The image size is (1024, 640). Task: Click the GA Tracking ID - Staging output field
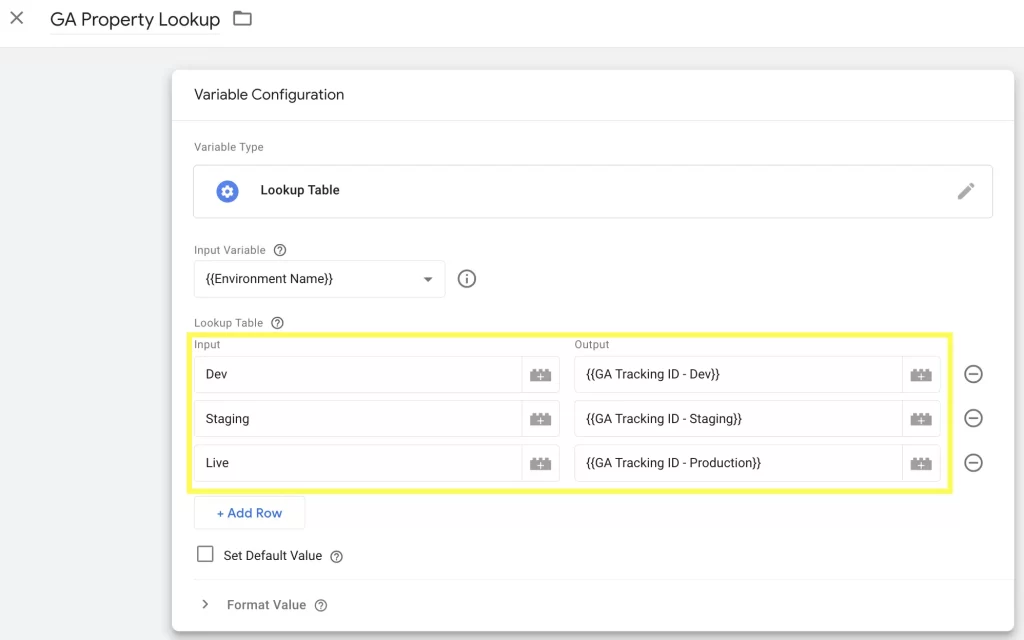pyautogui.click(x=738, y=419)
